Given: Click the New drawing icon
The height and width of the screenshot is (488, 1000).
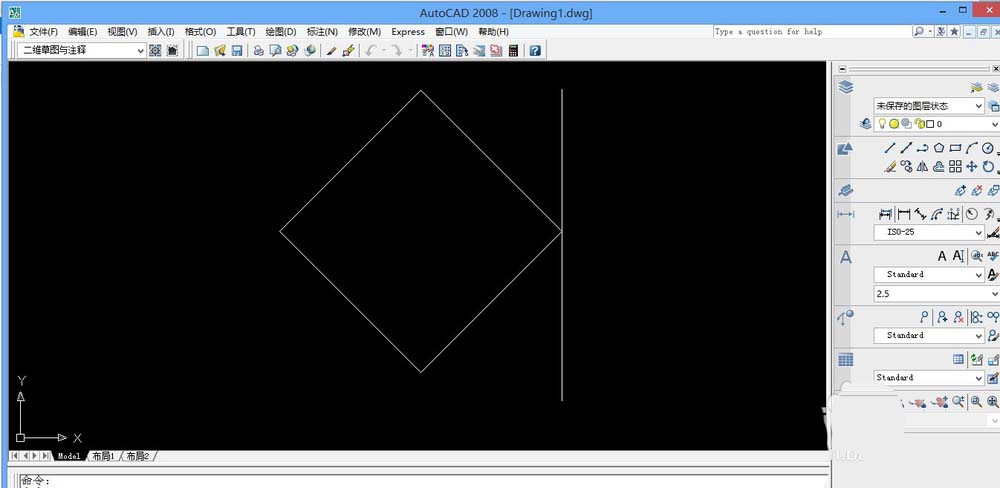Looking at the screenshot, I should coord(203,51).
